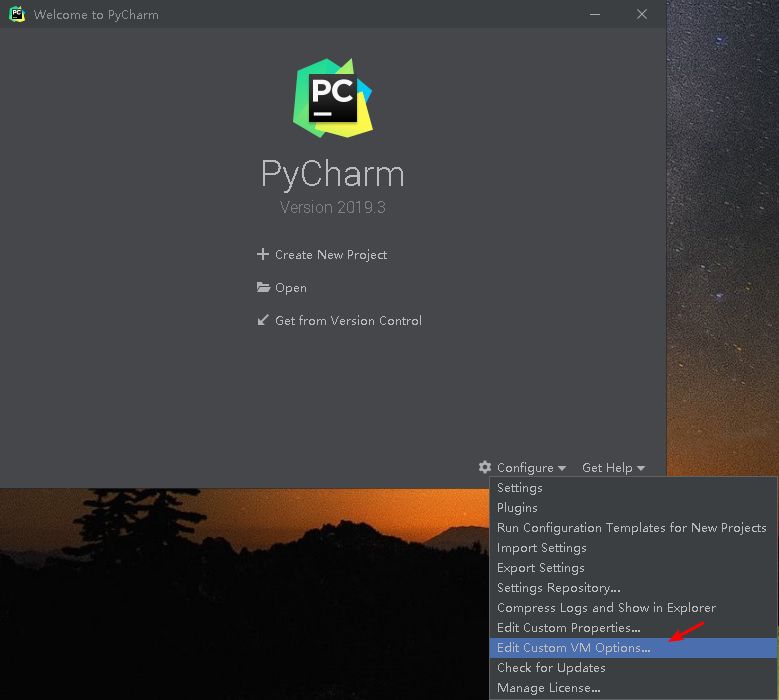779x700 pixels.
Task: Choose Import Settings from the menu
Action: [541, 548]
